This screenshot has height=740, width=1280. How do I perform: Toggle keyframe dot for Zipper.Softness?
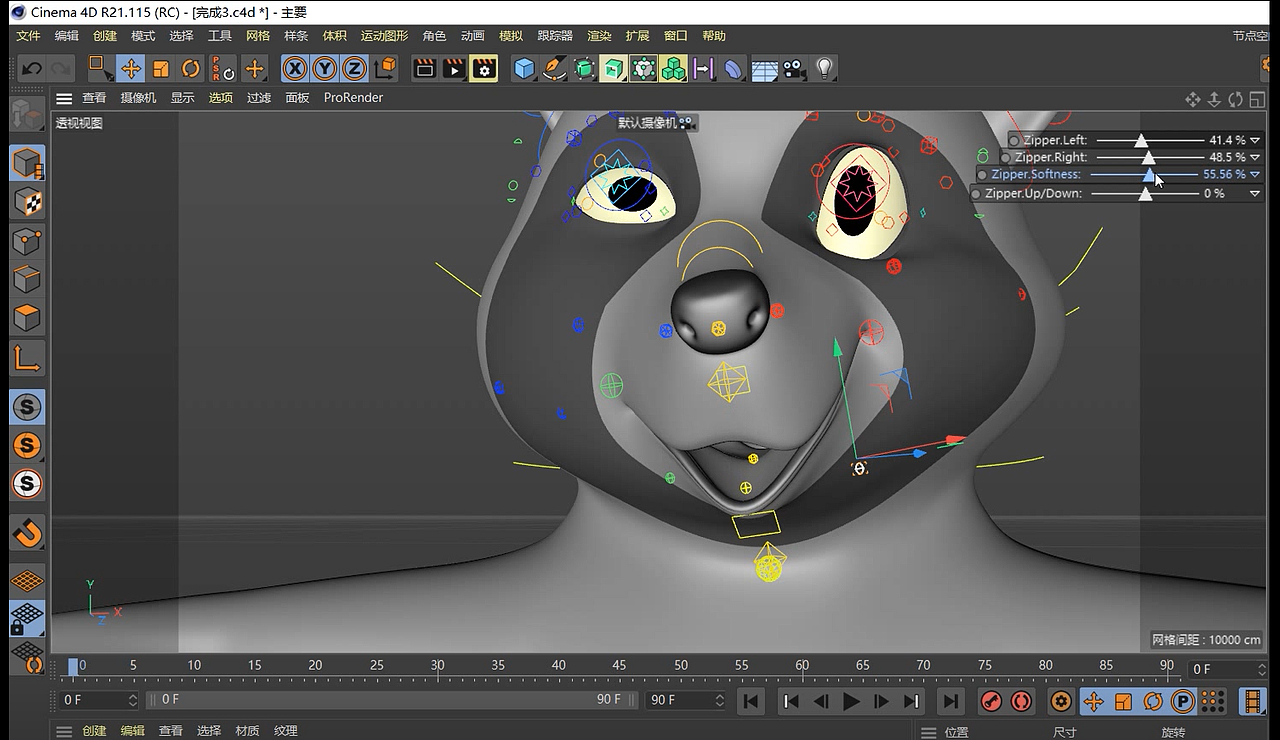[983, 175]
